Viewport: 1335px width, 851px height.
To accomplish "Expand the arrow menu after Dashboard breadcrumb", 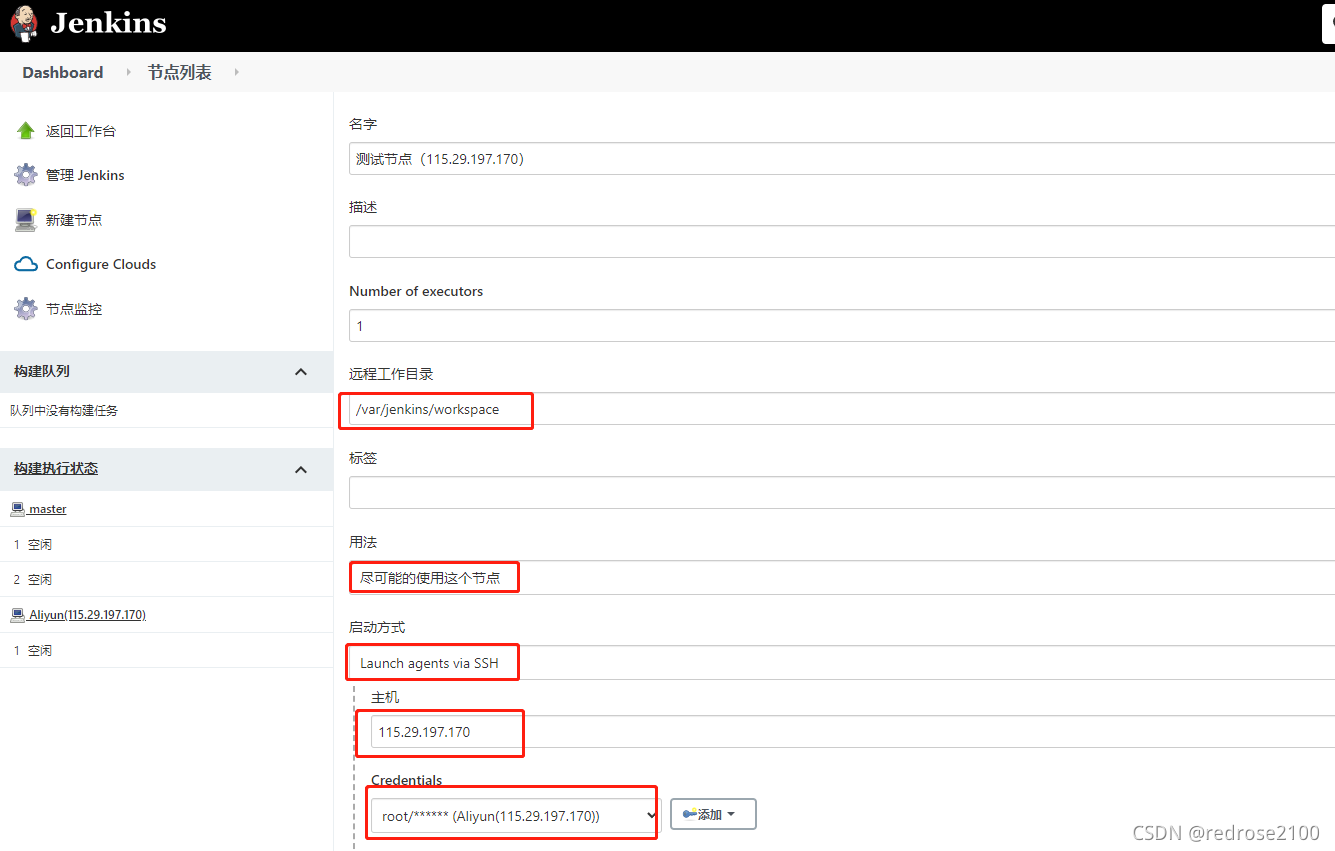I will 128,72.
